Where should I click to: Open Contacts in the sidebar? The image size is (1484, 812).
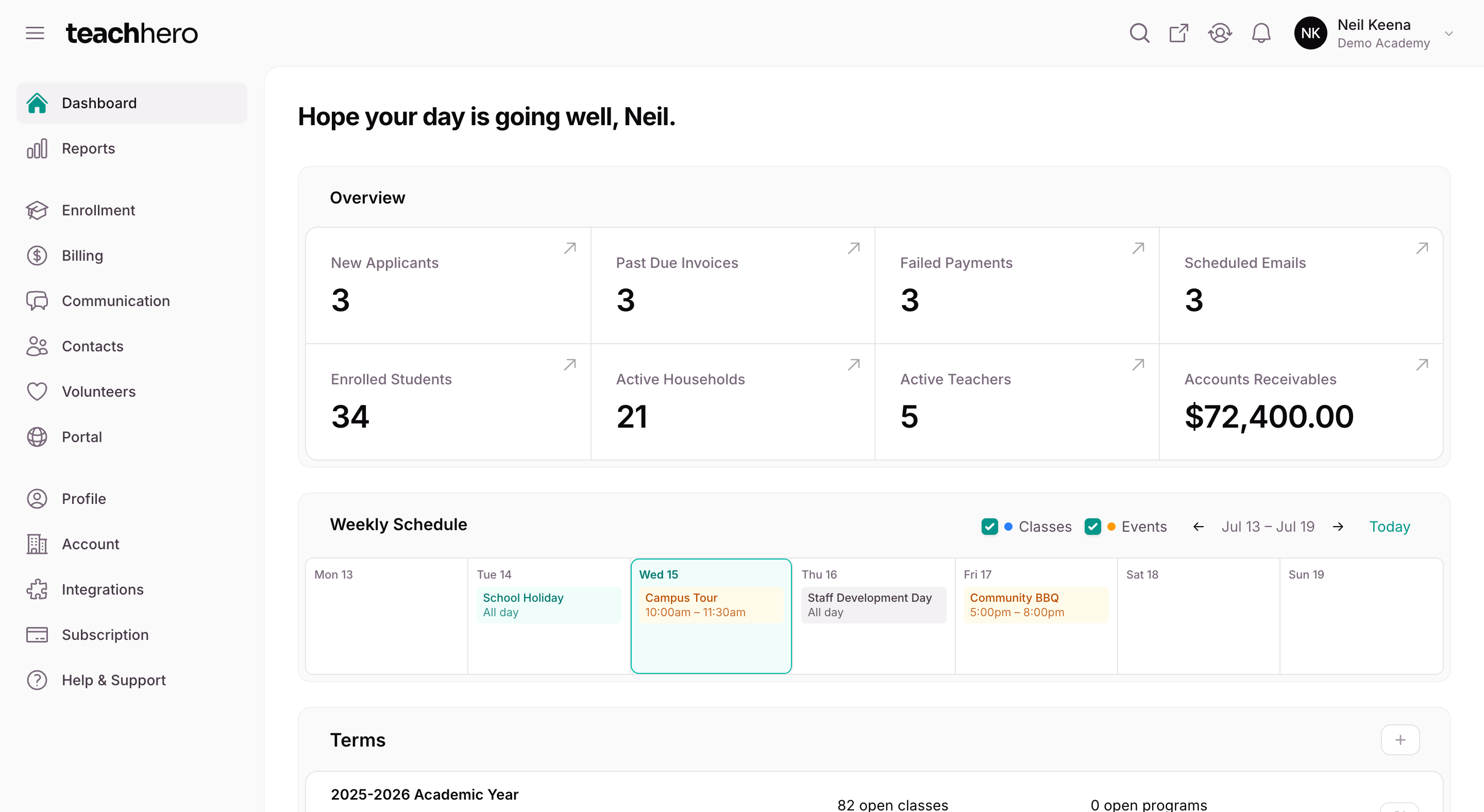coord(132,346)
